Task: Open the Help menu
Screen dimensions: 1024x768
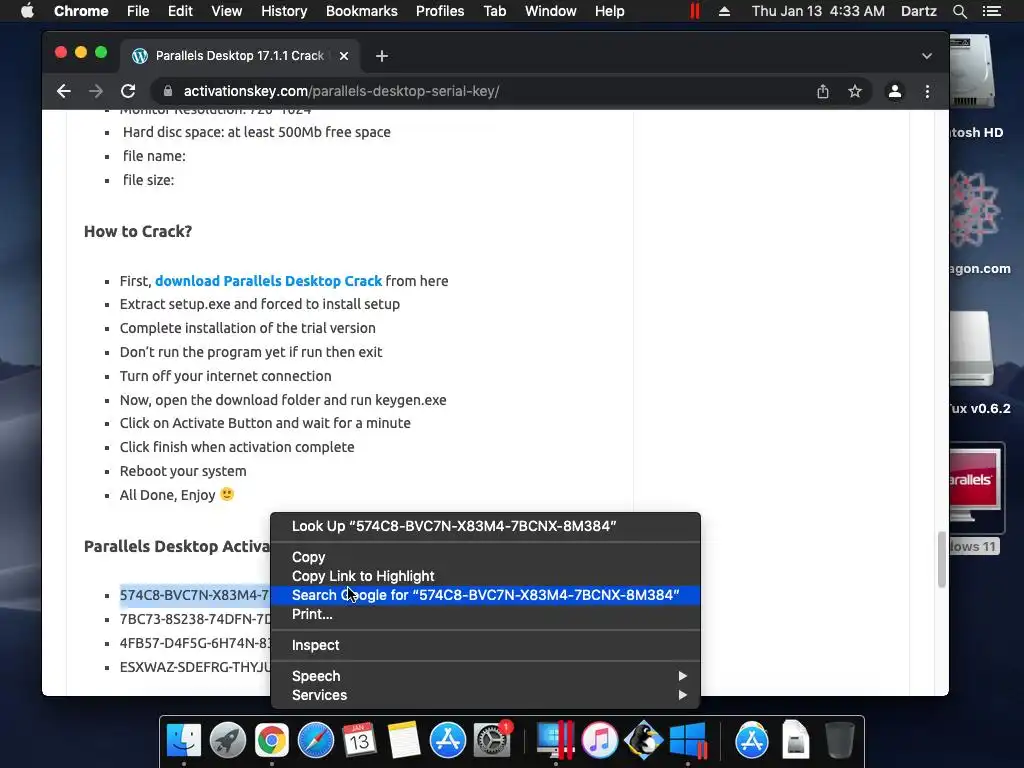Action: [x=609, y=11]
